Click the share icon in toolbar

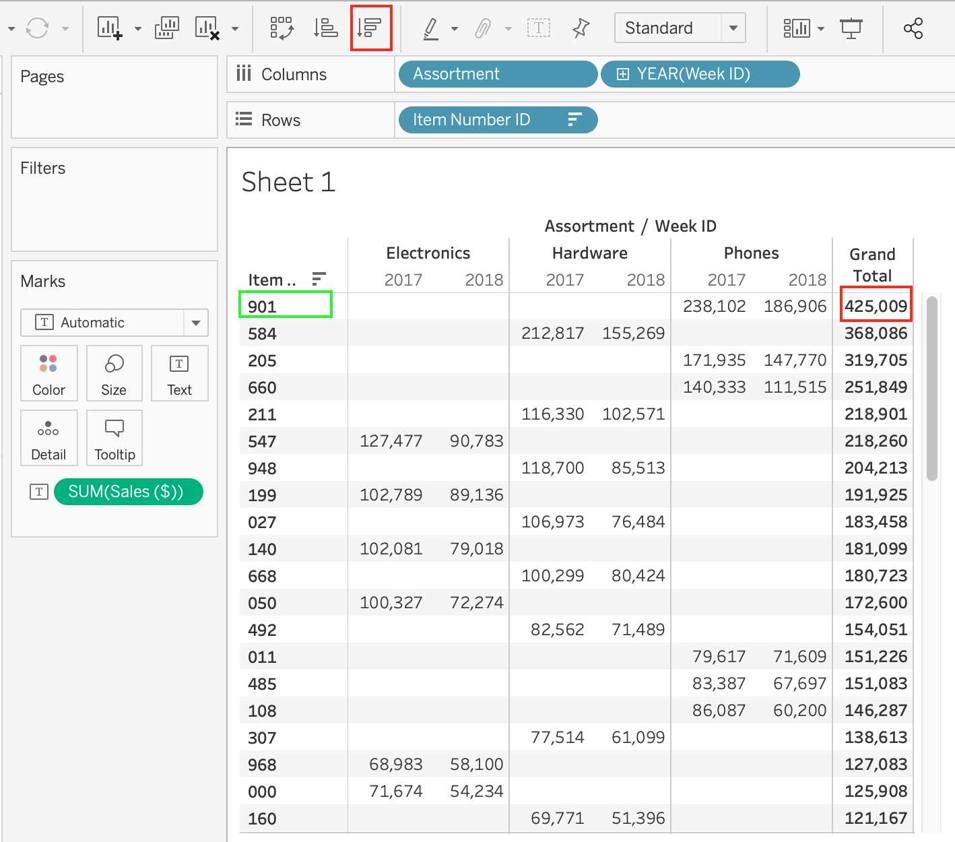tap(913, 28)
